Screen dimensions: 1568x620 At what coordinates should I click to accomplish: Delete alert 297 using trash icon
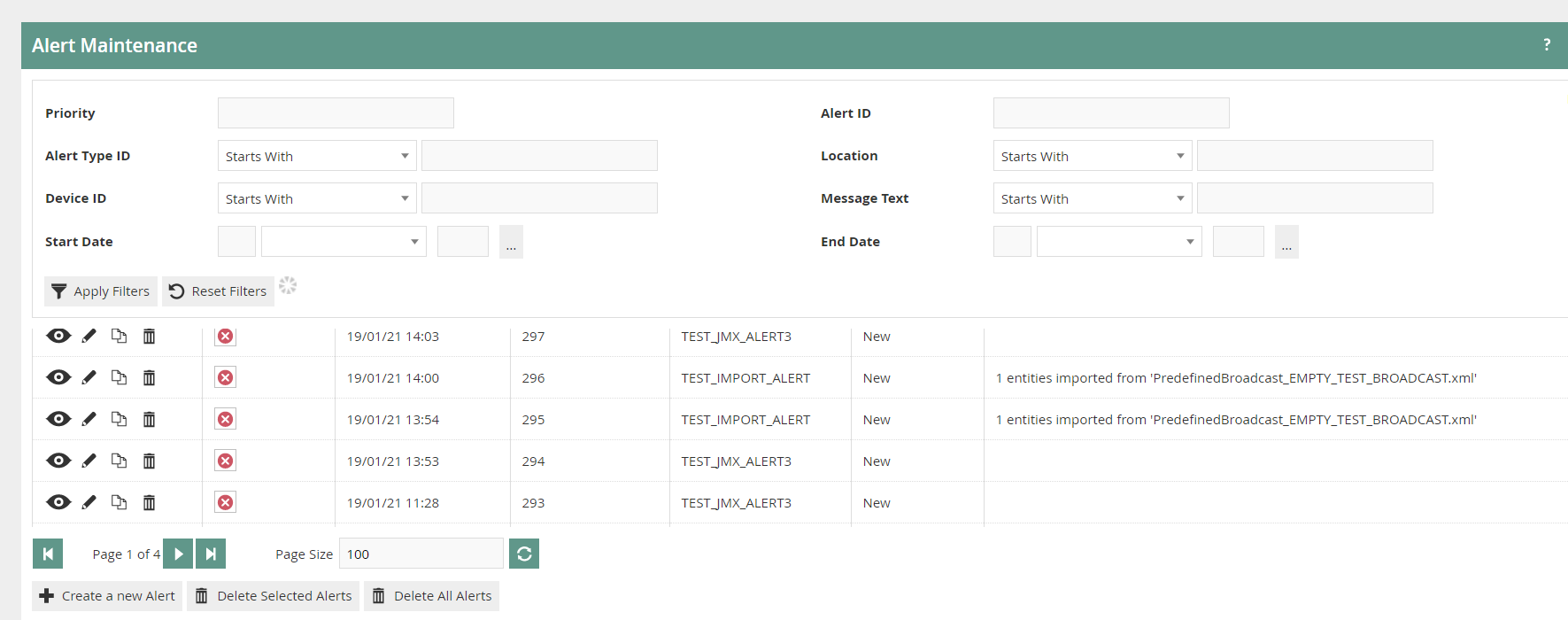[149, 336]
